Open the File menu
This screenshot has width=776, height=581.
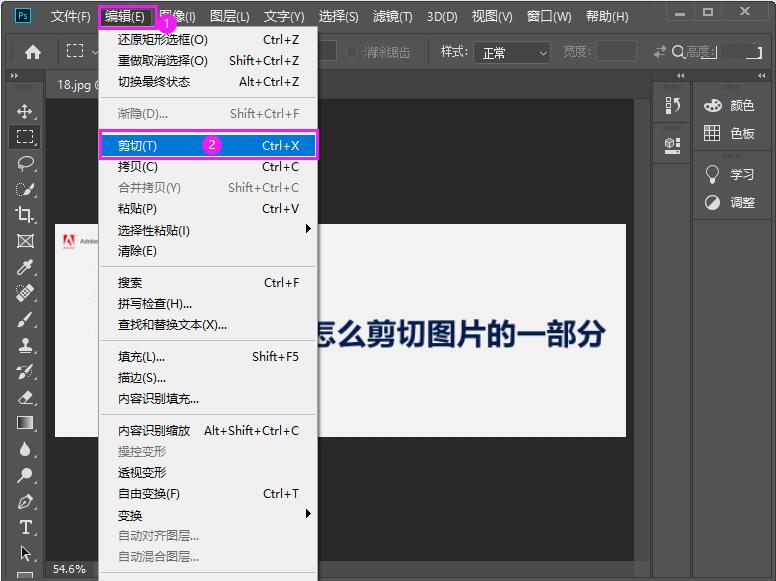(x=71, y=16)
